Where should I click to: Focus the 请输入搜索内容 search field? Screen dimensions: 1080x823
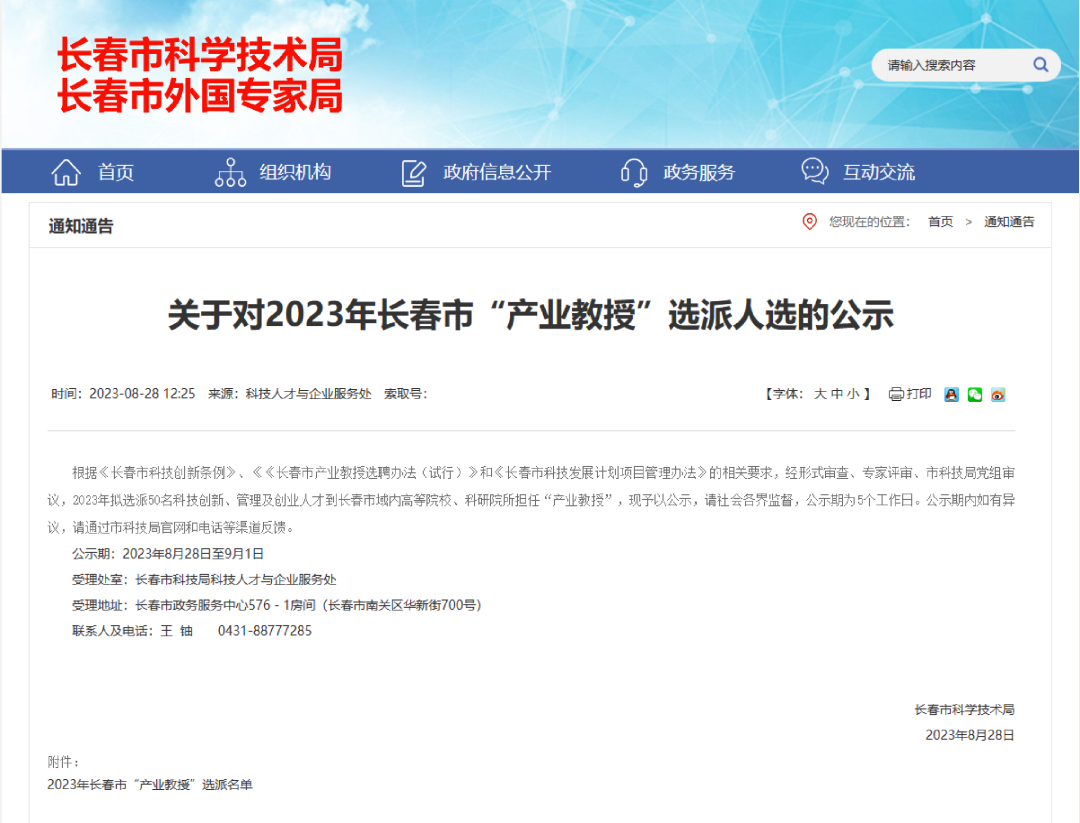coord(950,65)
